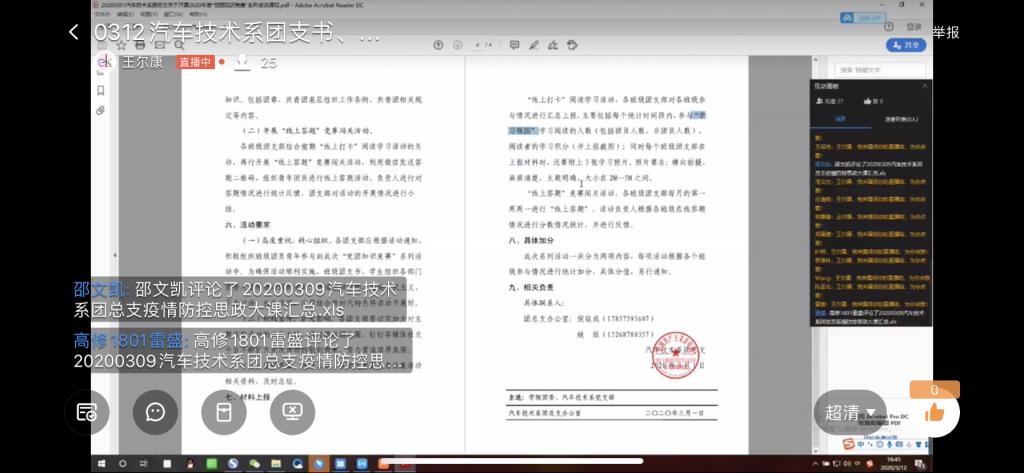Image resolution: width=1024 pixels, height=473 pixels.
Task: Open the notes clipboard icon
Action: click(224, 411)
